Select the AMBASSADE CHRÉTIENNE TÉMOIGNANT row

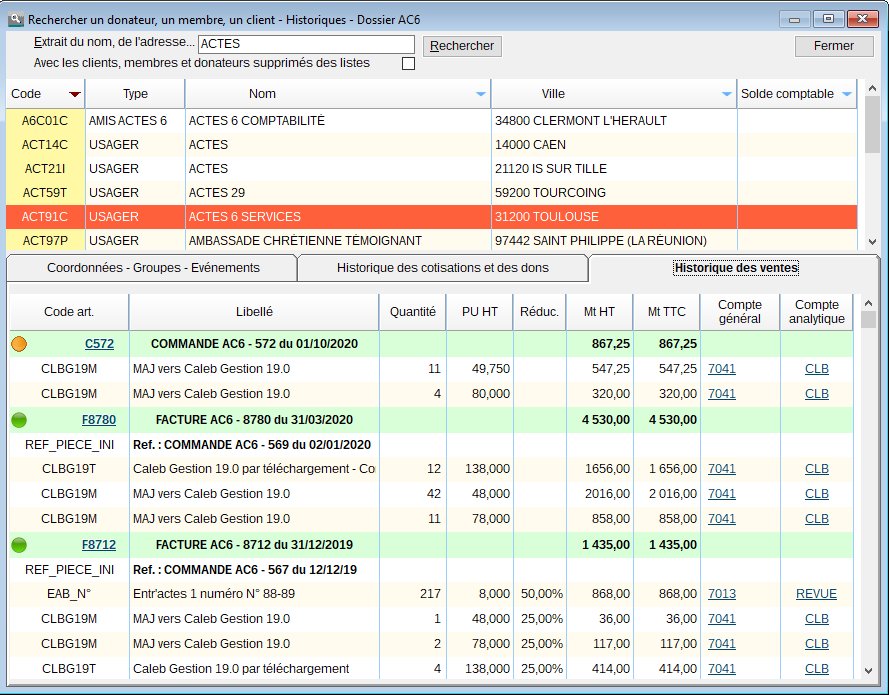[x=431, y=240]
